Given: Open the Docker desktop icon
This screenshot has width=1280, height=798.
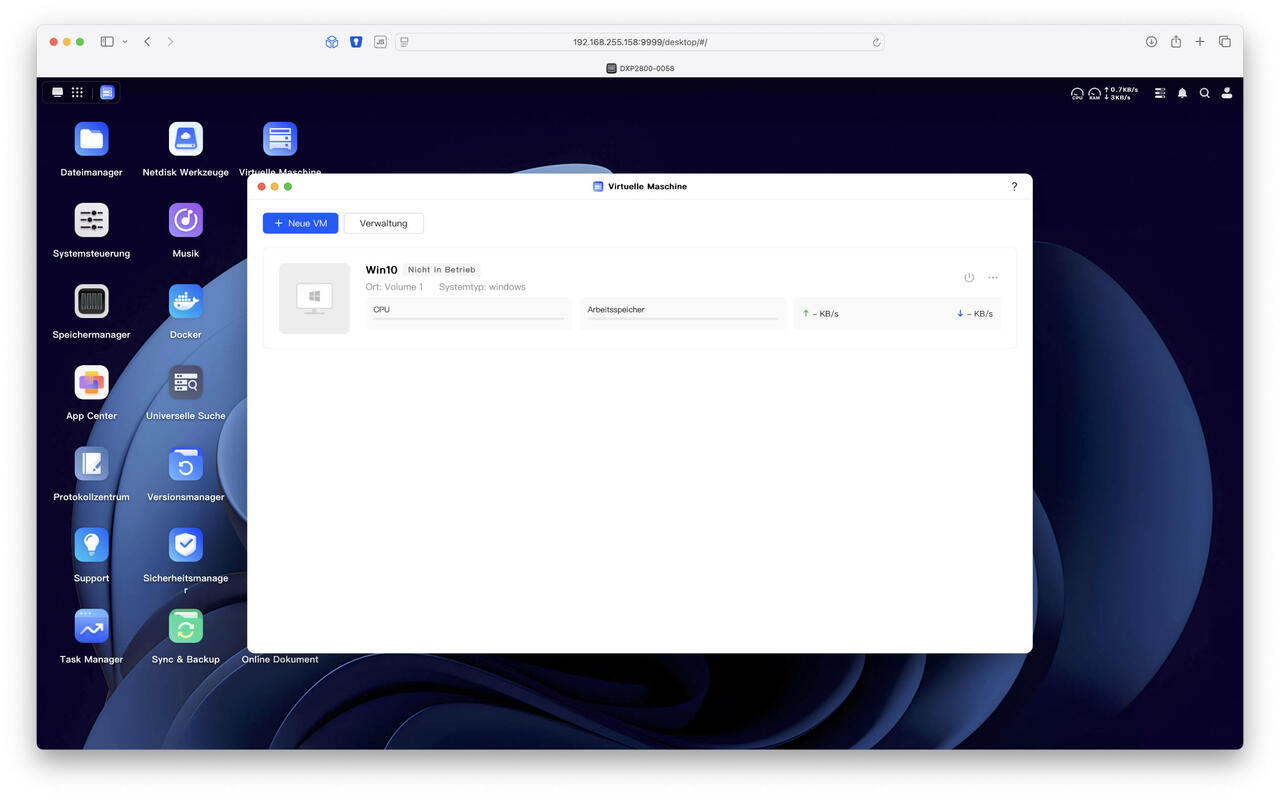Looking at the screenshot, I should (x=185, y=301).
